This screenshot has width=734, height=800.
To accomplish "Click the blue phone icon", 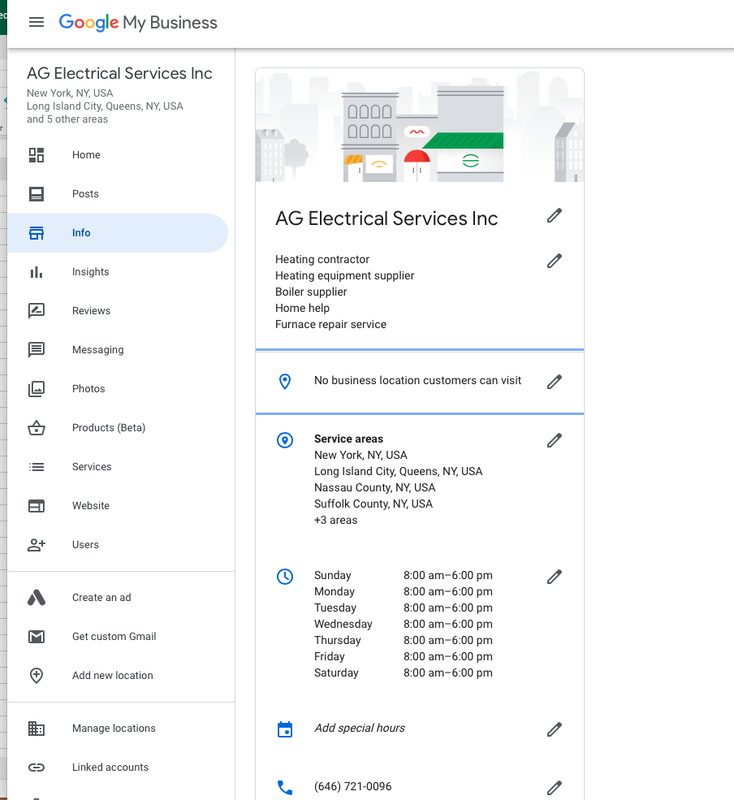I will 285,788.
